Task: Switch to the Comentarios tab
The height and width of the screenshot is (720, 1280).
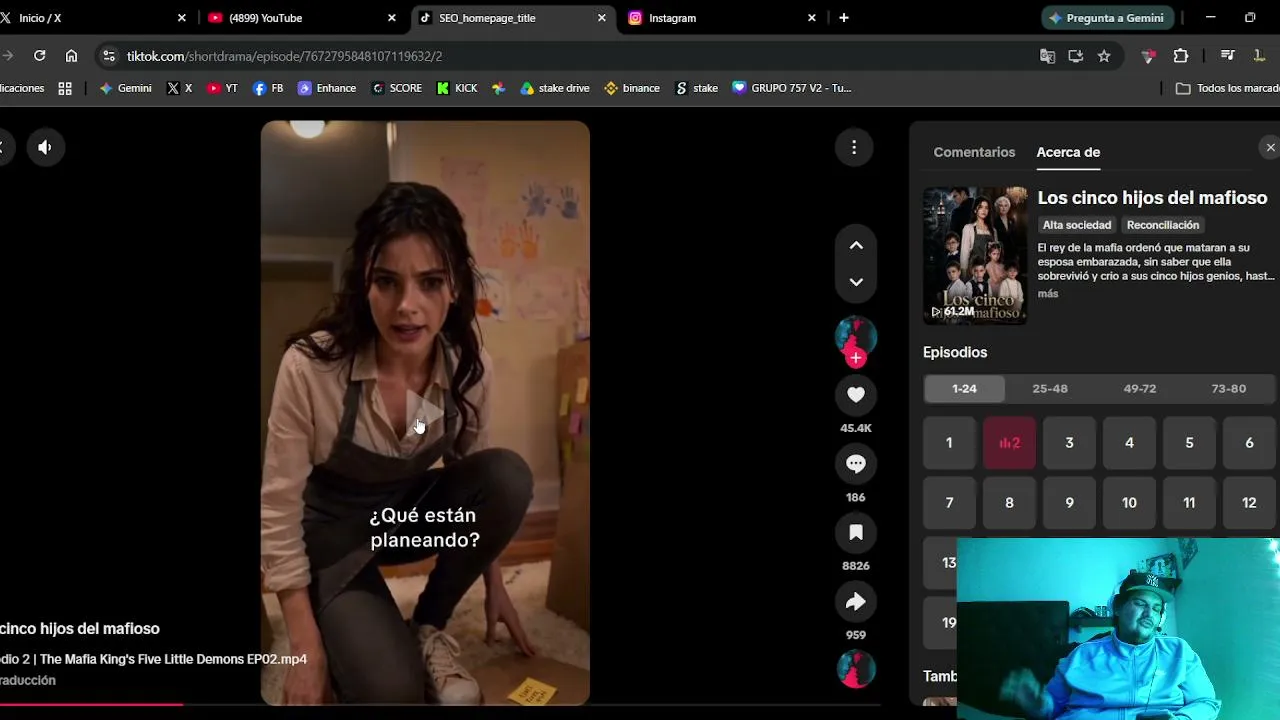Action: (974, 152)
